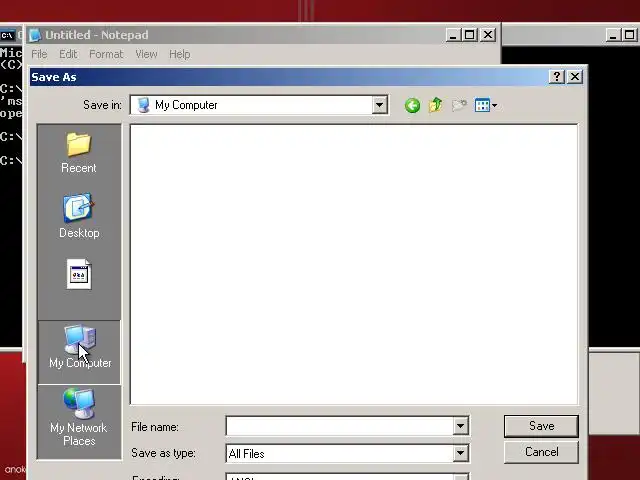Viewport: 640px width, 480px height.
Task: Minimize the command prompt window
Action: (613, 35)
